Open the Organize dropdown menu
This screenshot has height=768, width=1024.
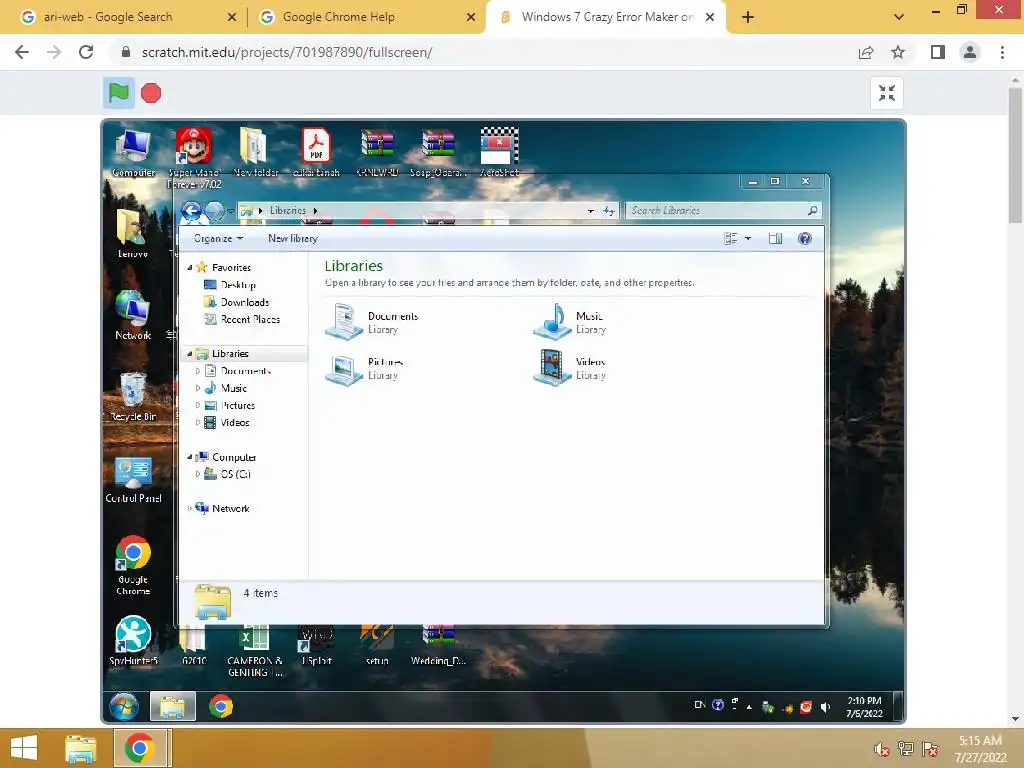click(x=218, y=238)
